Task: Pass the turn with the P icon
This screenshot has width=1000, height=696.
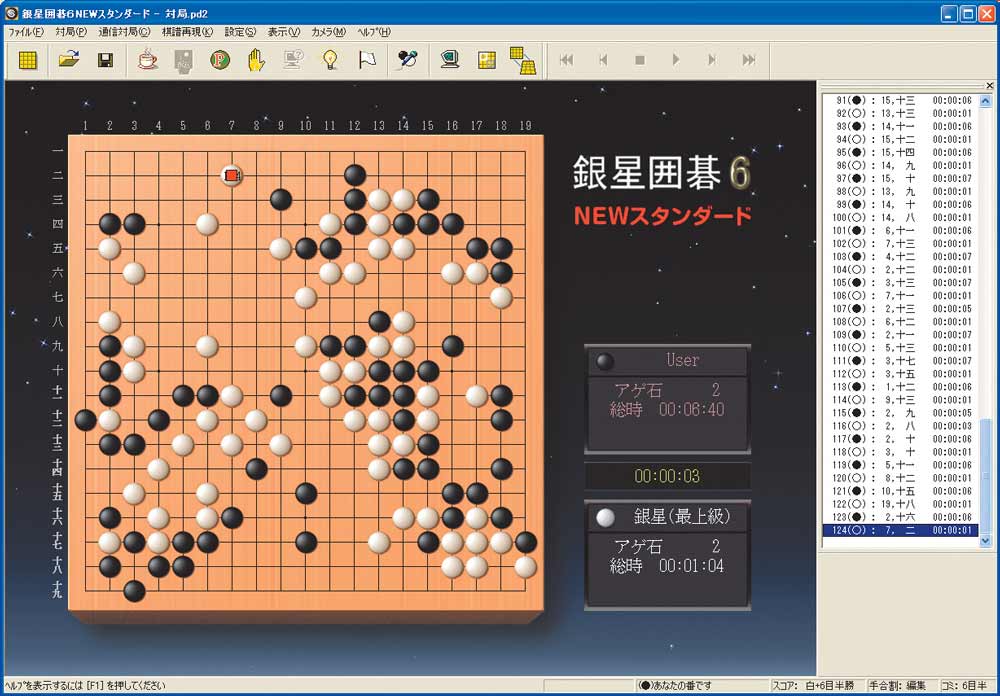Action: click(x=220, y=60)
